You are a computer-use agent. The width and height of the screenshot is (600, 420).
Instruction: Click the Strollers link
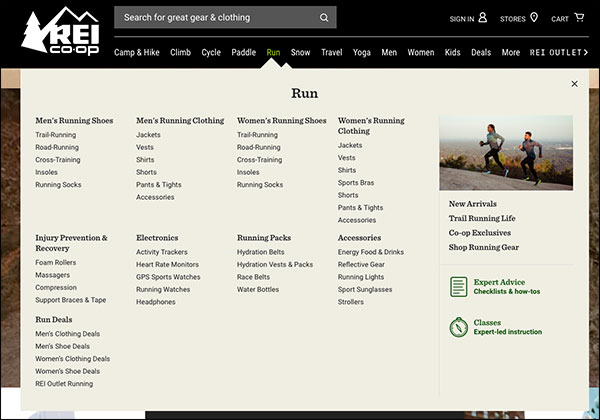coord(351,302)
